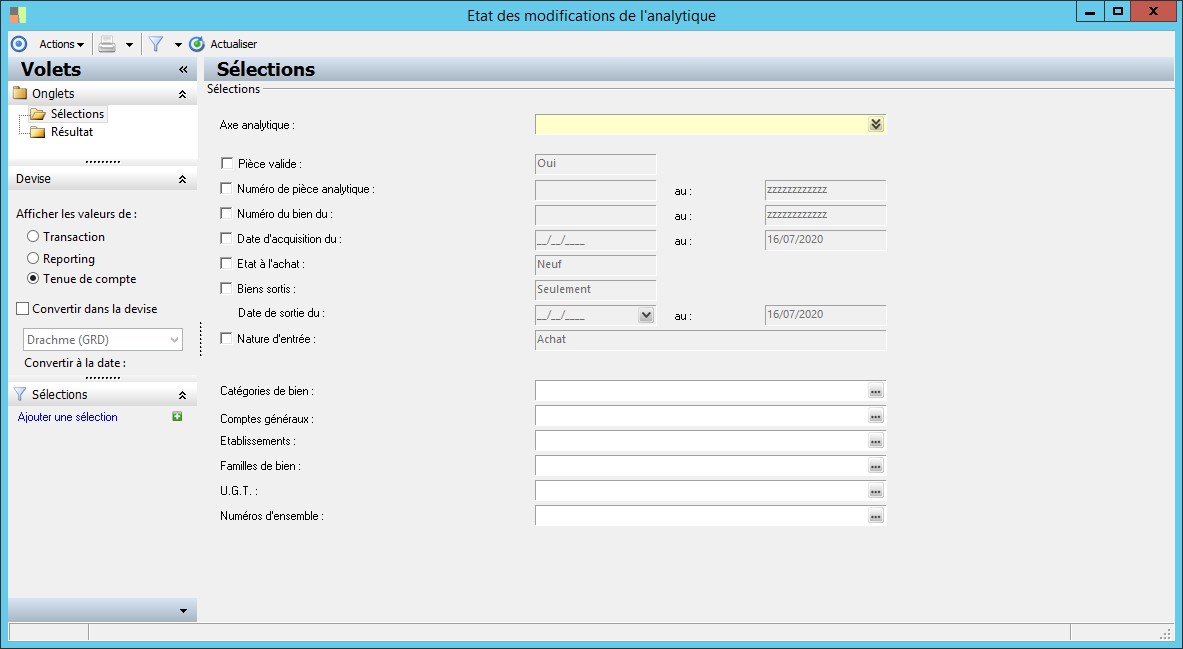Open the Actions menu
Image resolution: width=1183 pixels, height=649 pixels.
point(61,44)
